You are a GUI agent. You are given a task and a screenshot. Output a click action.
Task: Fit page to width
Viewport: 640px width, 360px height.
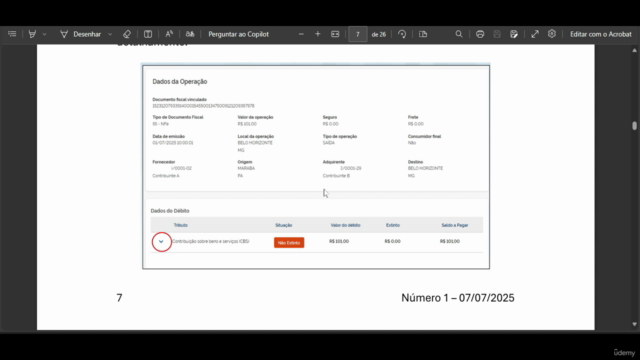(x=335, y=34)
